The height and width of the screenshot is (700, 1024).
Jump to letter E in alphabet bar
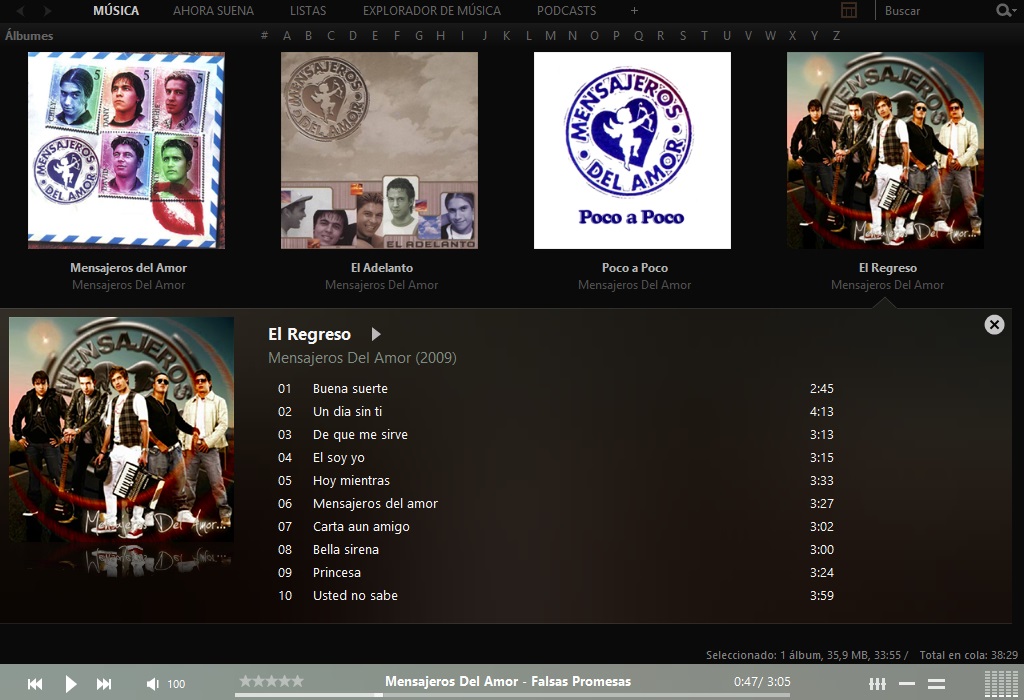[375, 35]
